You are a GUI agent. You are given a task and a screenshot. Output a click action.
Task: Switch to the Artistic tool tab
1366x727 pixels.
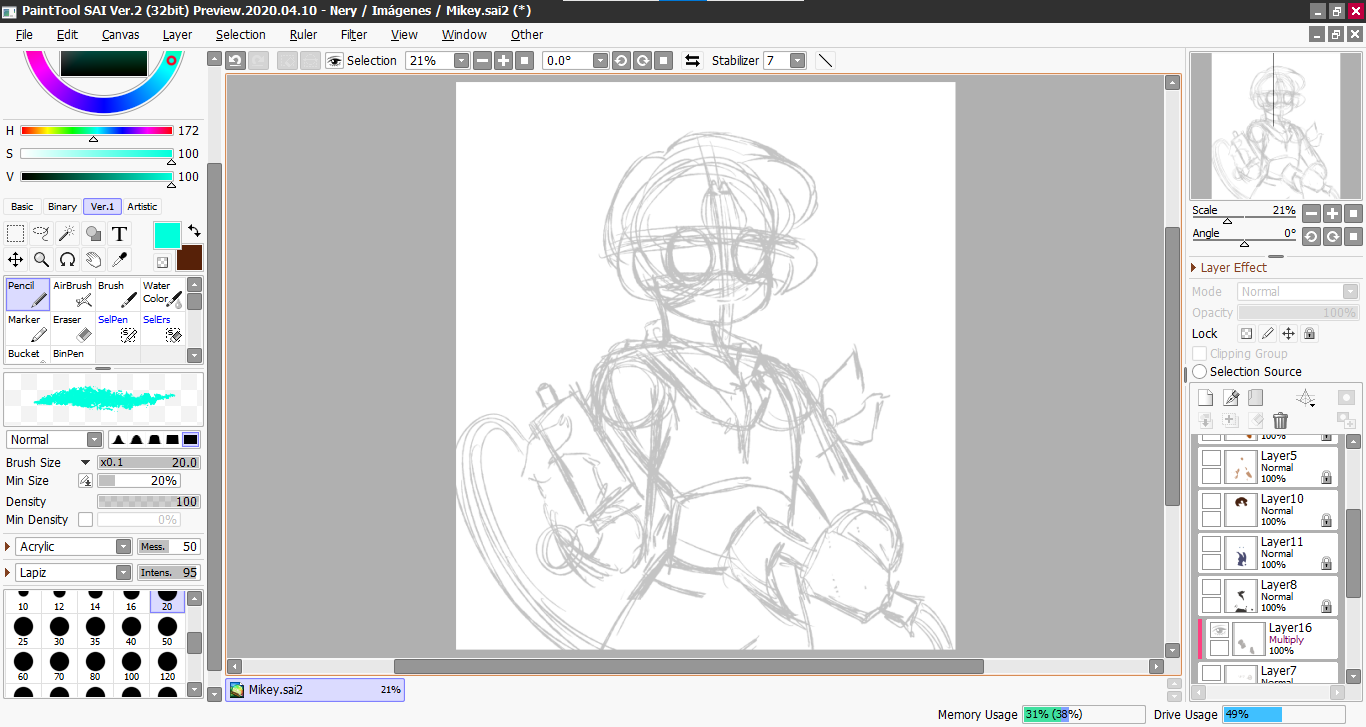point(142,207)
